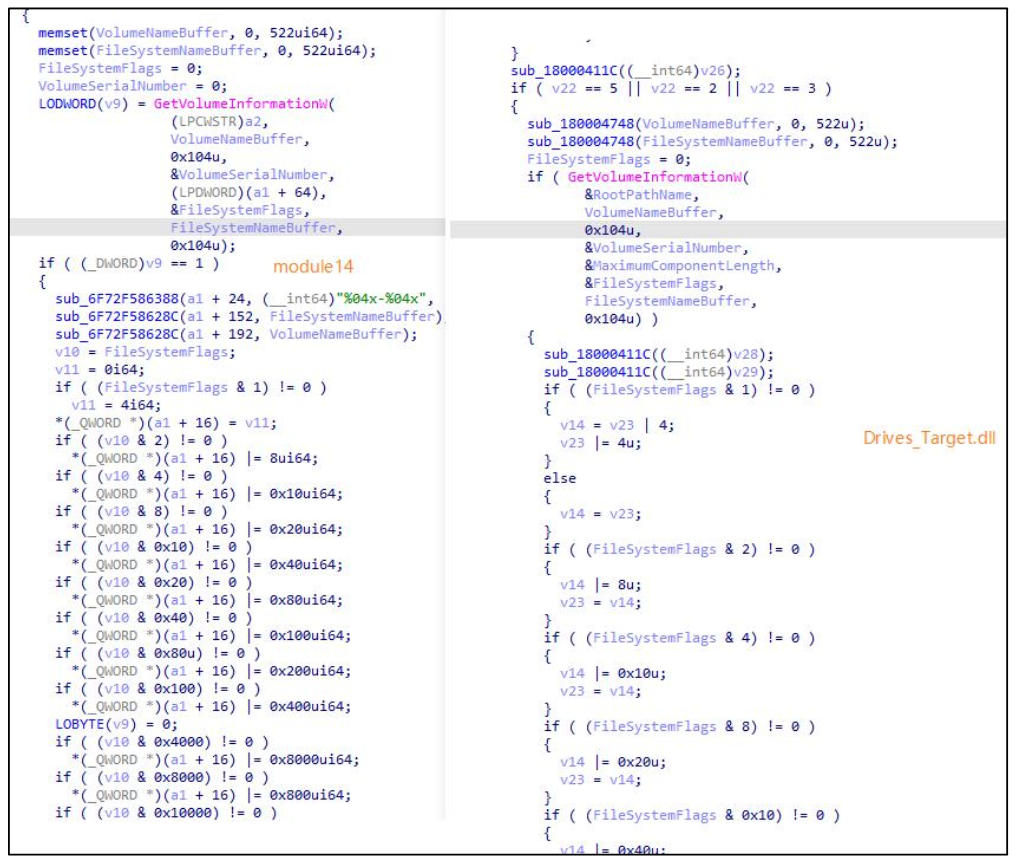This screenshot has height=868, width=1019.
Task: Click the 'v14 |= 0x10u;' line
Action: (x=613, y=674)
